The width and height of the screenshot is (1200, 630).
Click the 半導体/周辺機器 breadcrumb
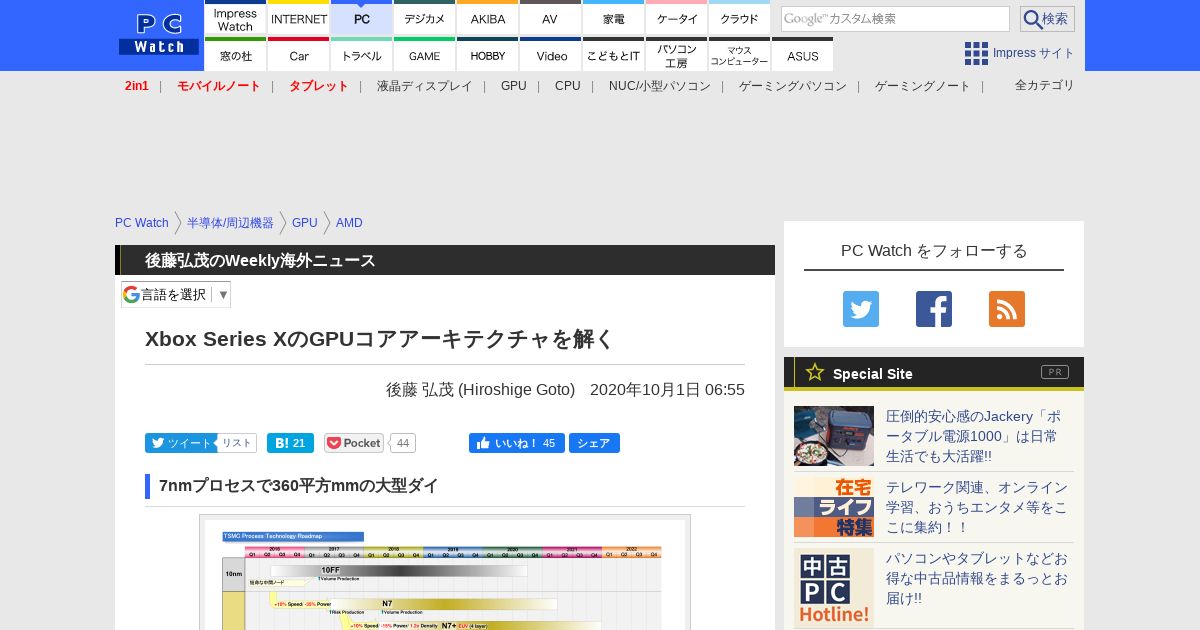[x=230, y=223]
